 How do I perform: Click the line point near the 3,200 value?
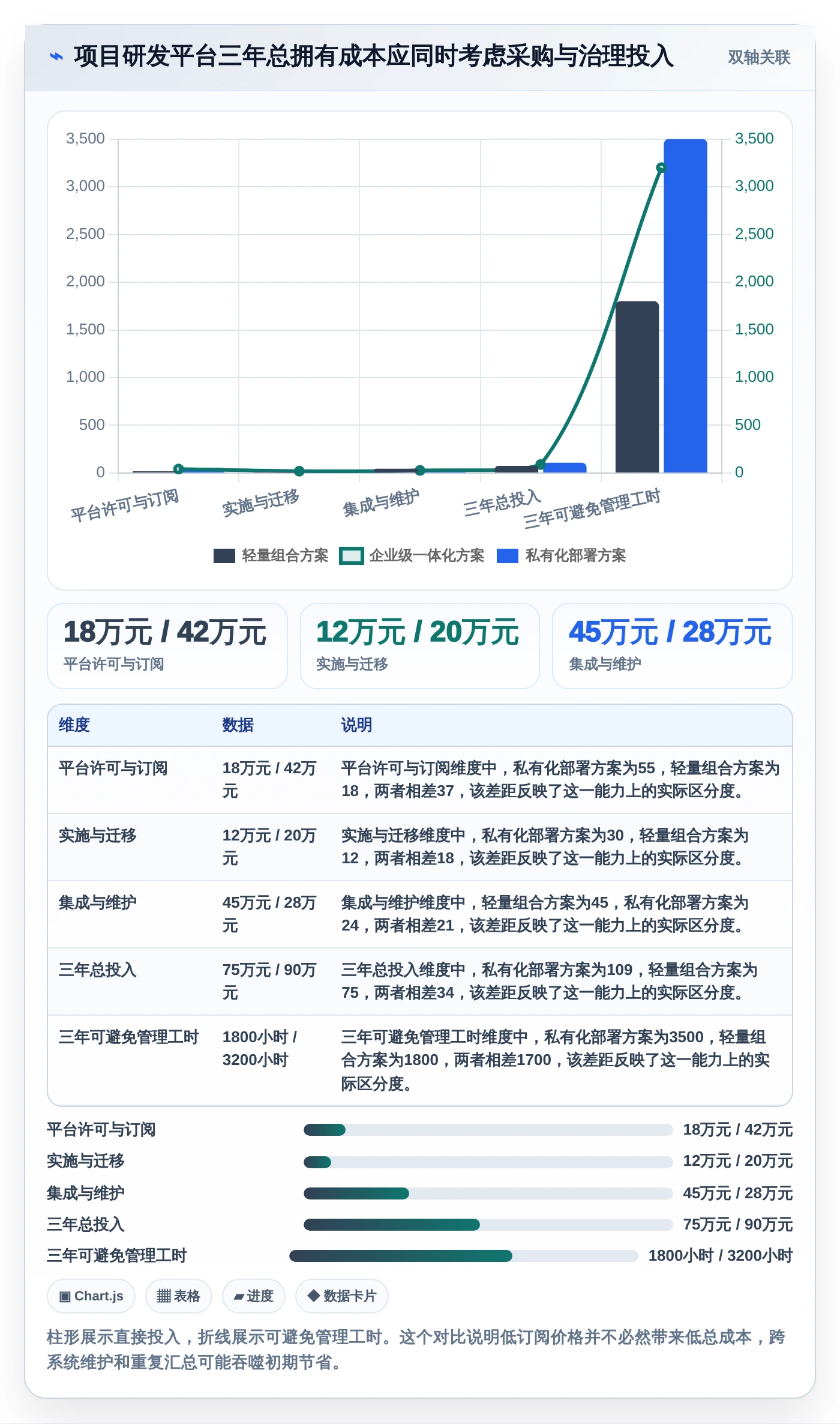661,167
